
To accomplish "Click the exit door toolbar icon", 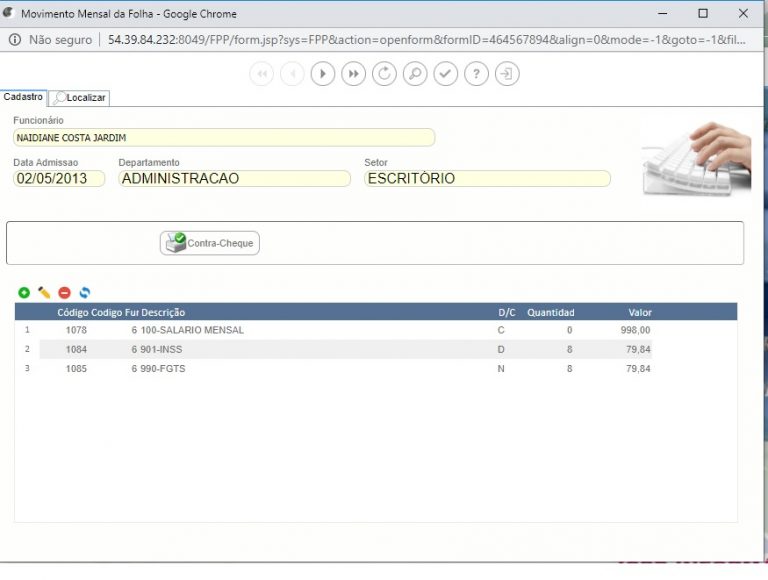I will [x=508, y=74].
